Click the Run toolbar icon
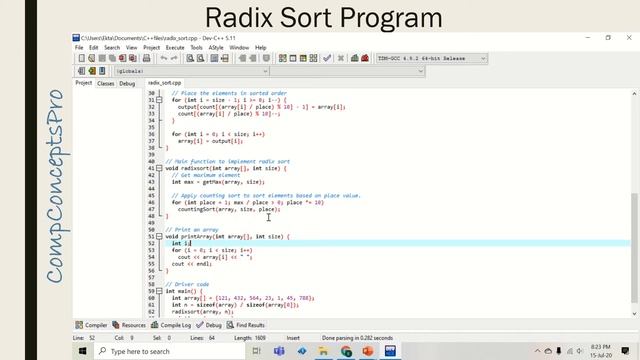 293,58
